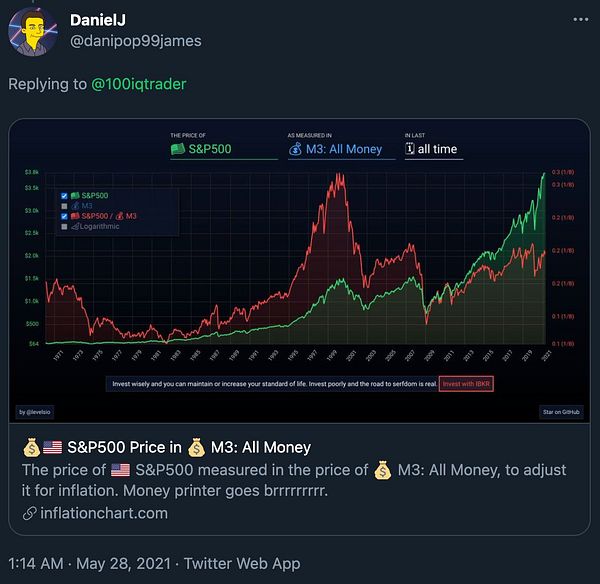Click DanielJ's profile avatar
The image size is (600, 584).
click(33, 32)
